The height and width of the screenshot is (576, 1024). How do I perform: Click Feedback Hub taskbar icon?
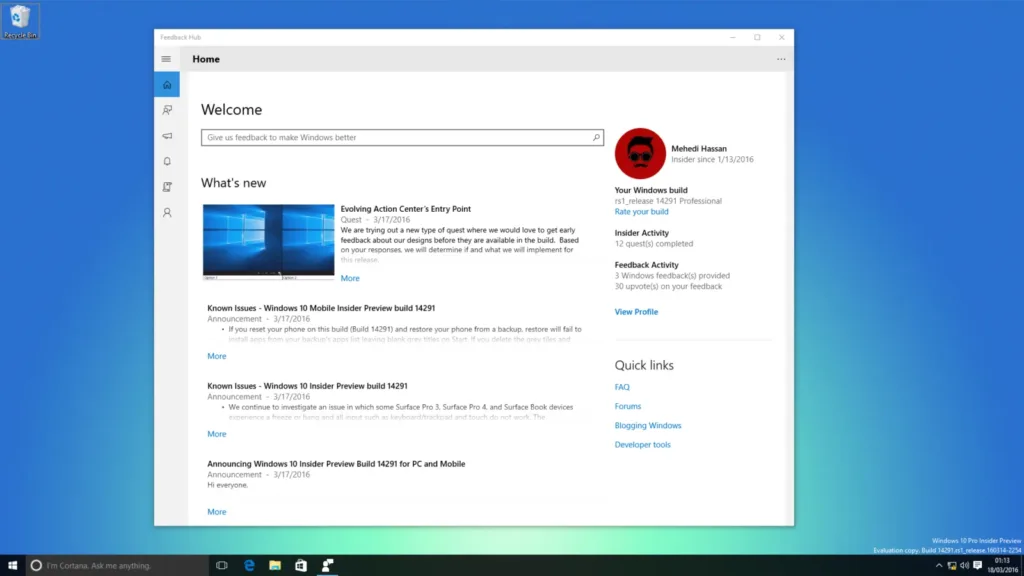[327, 566]
